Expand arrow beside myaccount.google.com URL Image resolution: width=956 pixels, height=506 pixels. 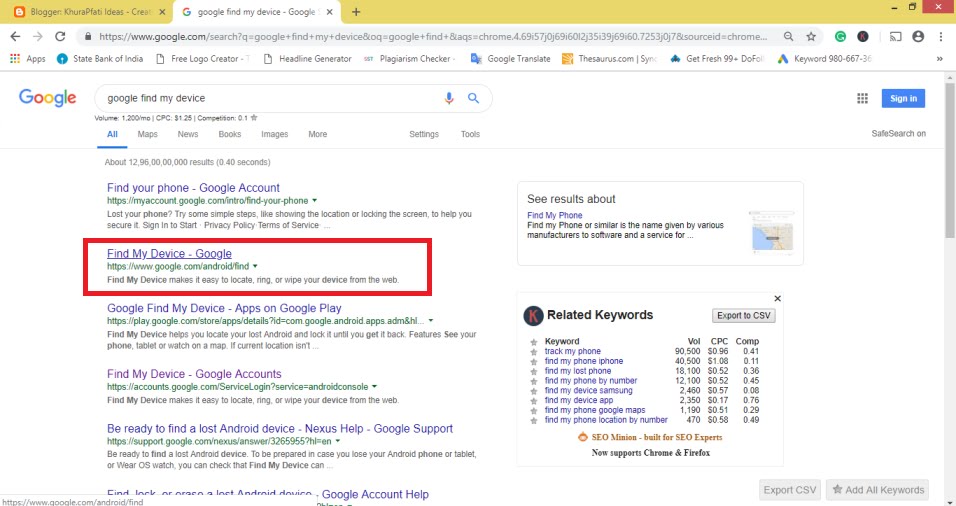click(x=315, y=201)
